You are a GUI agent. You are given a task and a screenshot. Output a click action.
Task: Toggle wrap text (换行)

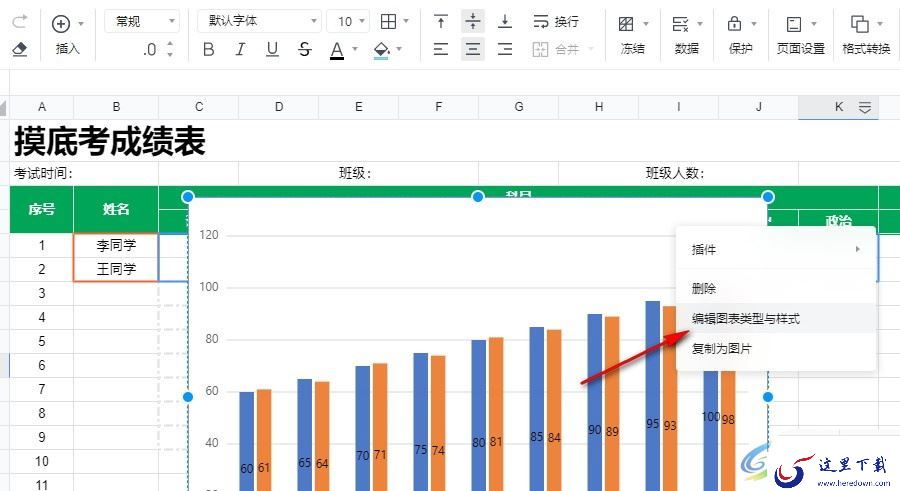[556, 22]
